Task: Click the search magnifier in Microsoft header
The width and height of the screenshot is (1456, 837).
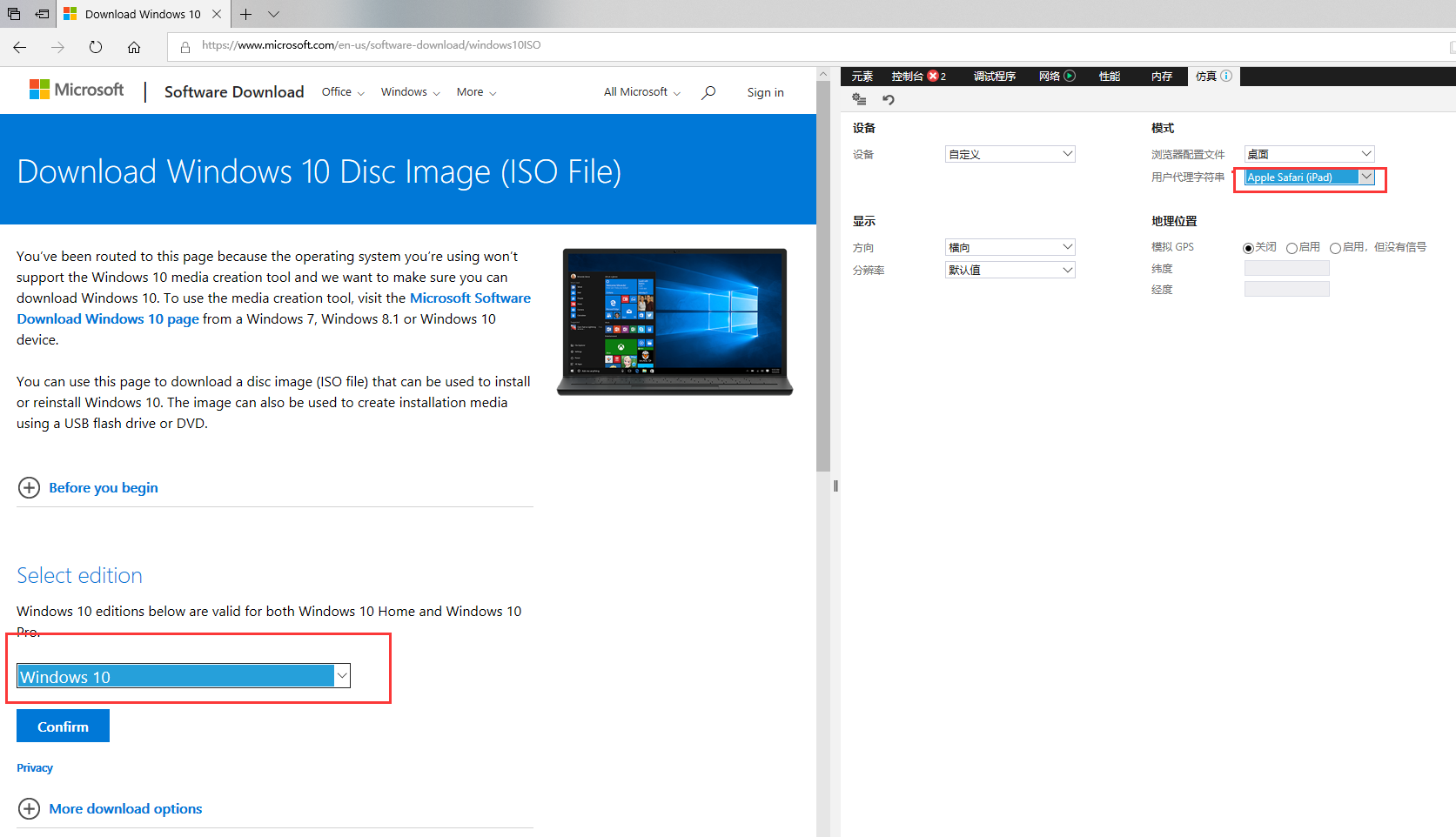Action: 708,92
